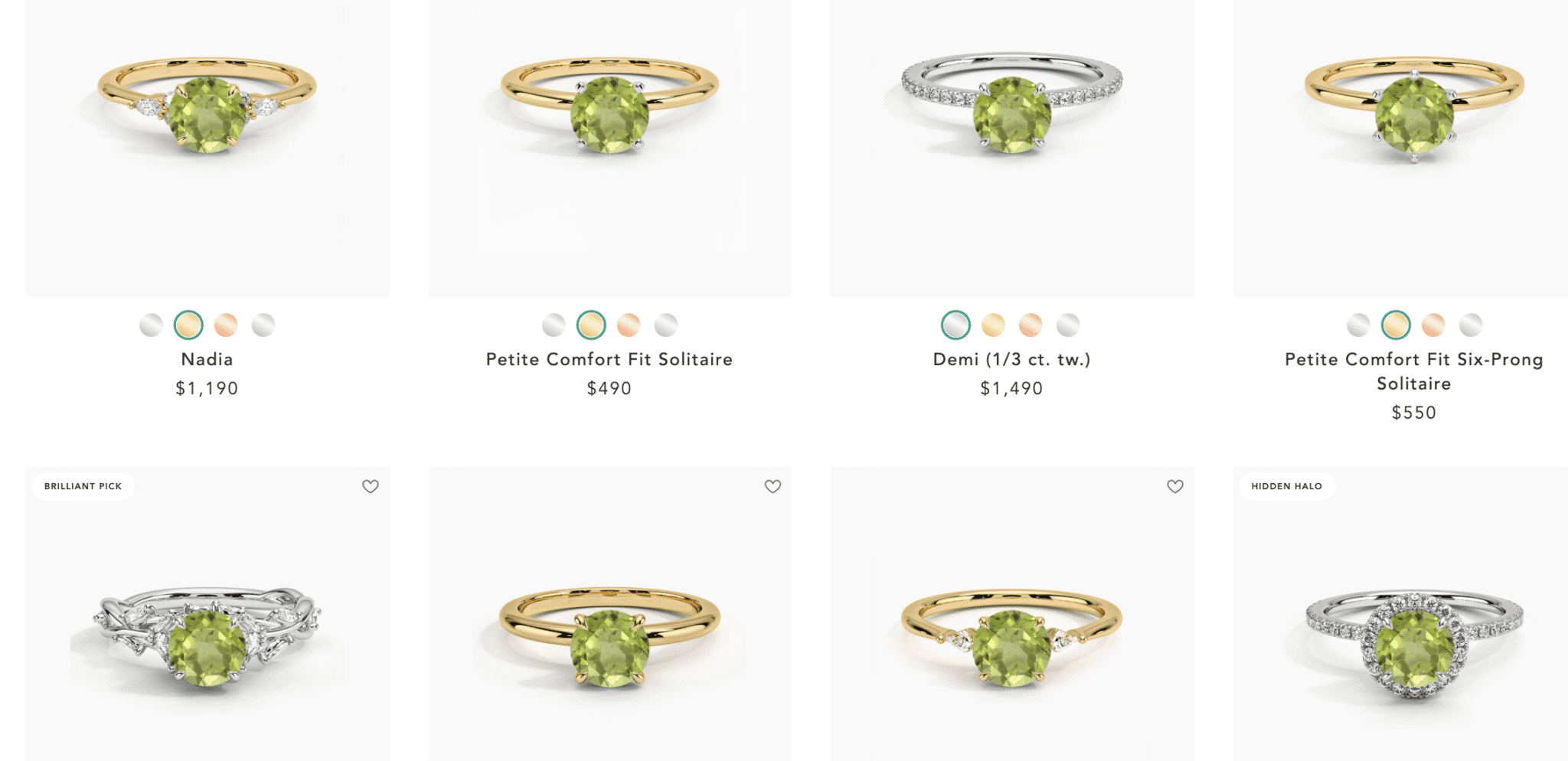This screenshot has width=1568, height=761.
Task: Choose rose gold swatch for Demi ring
Action: coord(1031,325)
